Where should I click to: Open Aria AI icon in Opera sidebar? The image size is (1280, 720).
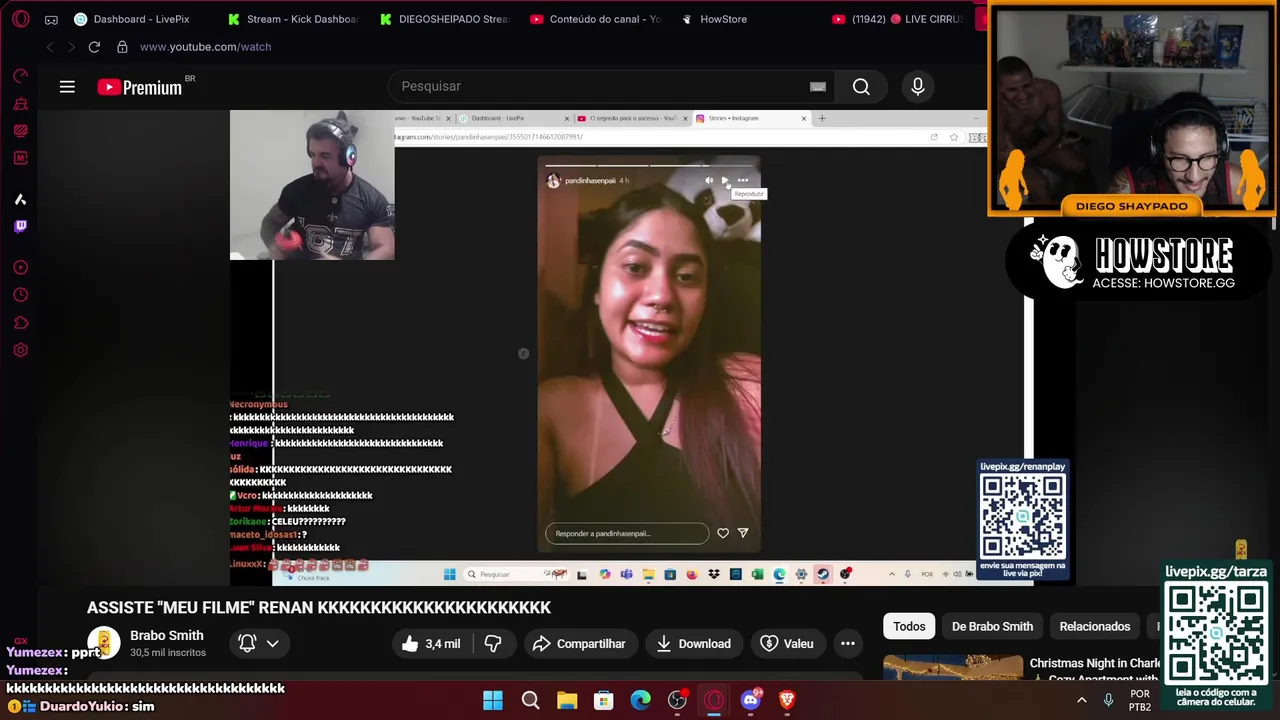20,199
